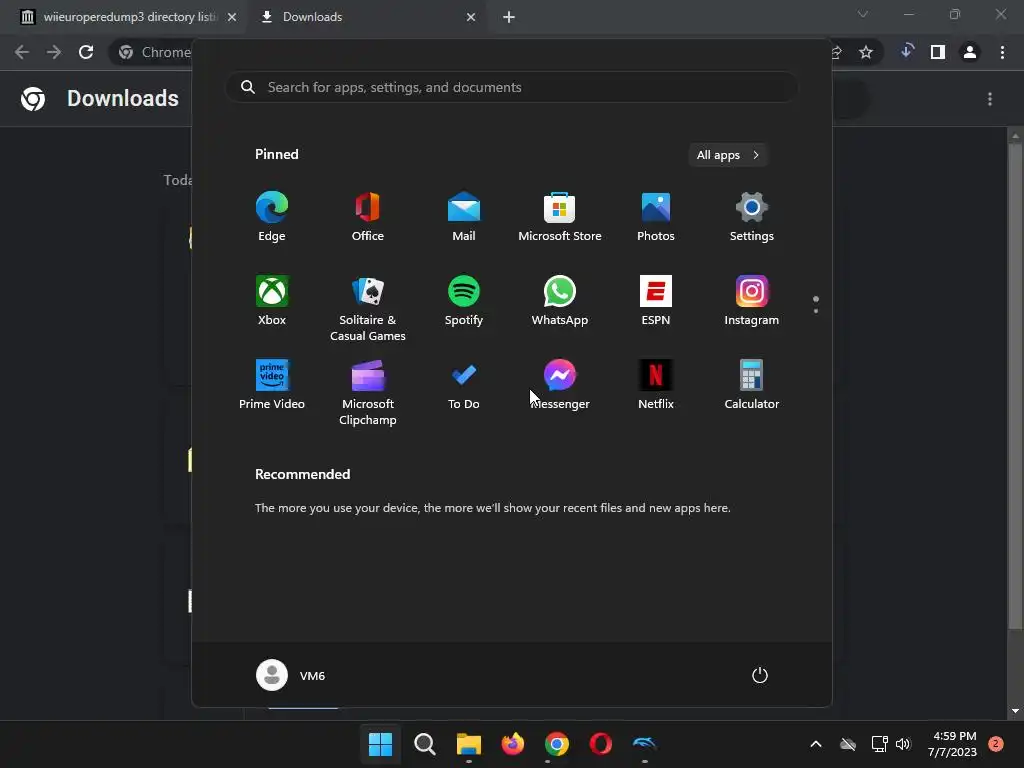Image resolution: width=1024 pixels, height=768 pixels.
Task: Open the power options button
Action: (x=760, y=675)
